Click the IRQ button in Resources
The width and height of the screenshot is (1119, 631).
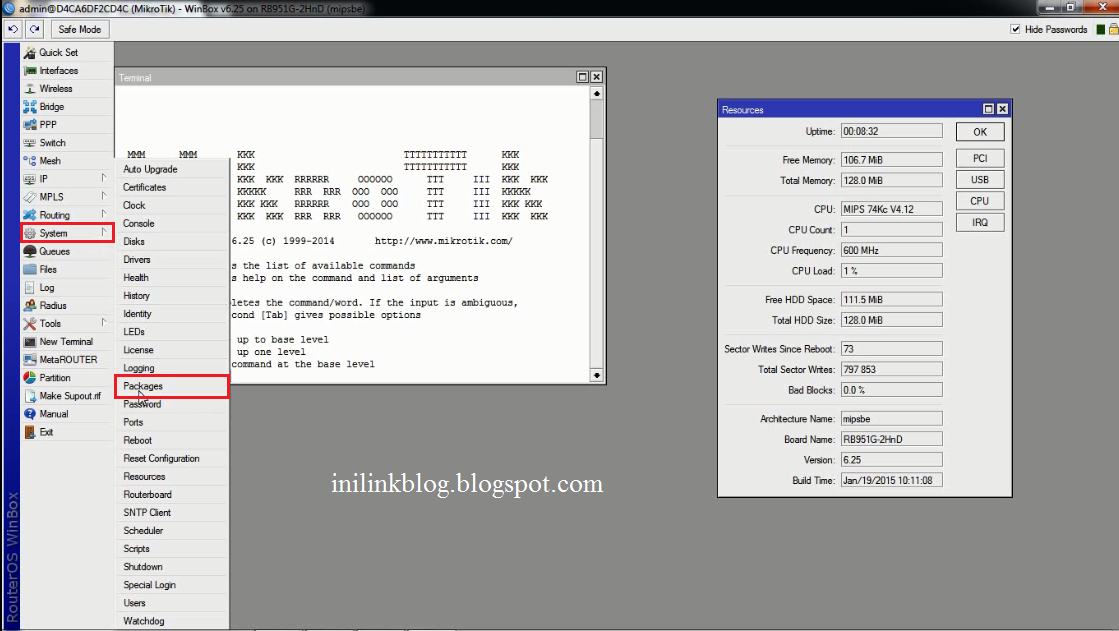pos(980,223)
